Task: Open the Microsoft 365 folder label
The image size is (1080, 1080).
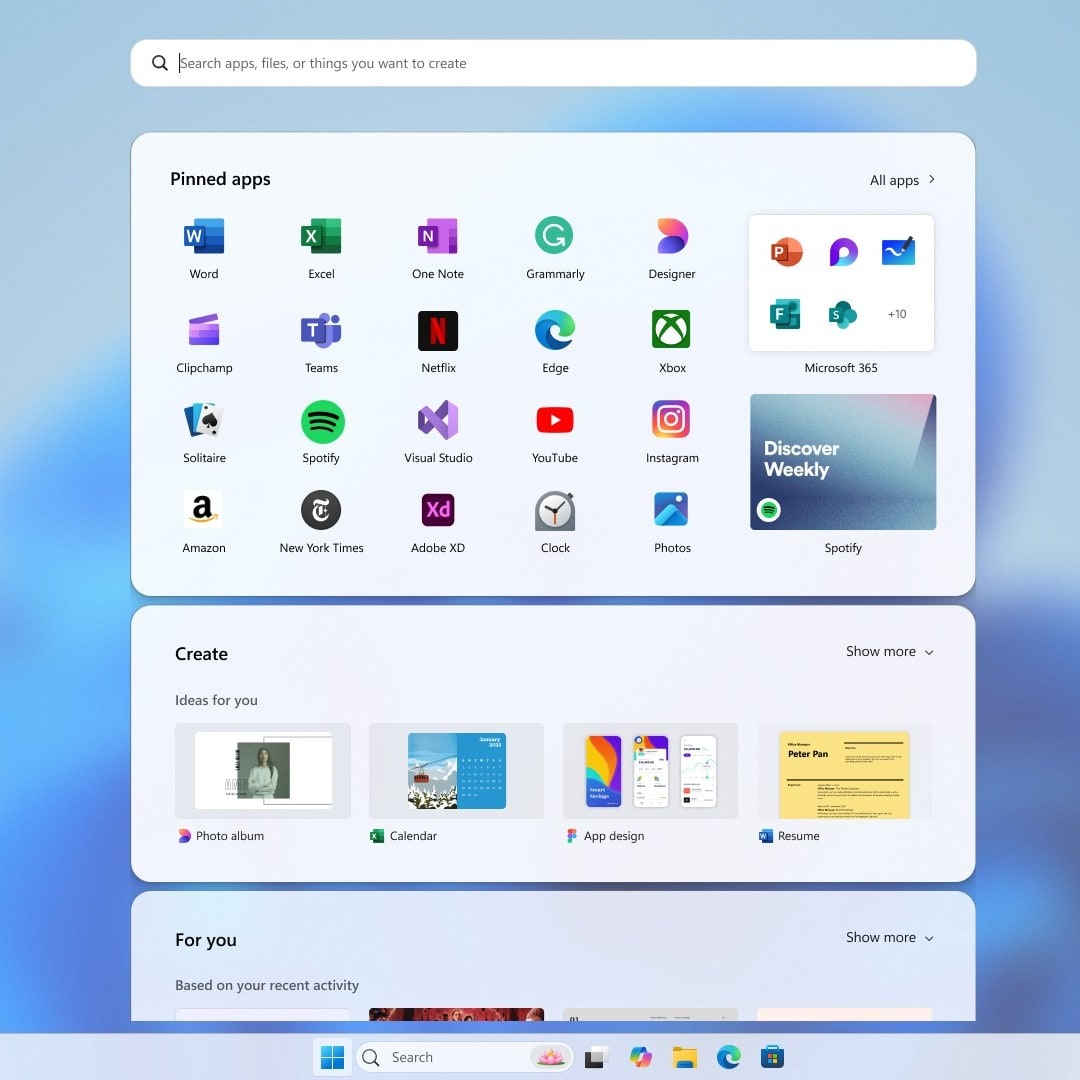Action: click(841, 368)
